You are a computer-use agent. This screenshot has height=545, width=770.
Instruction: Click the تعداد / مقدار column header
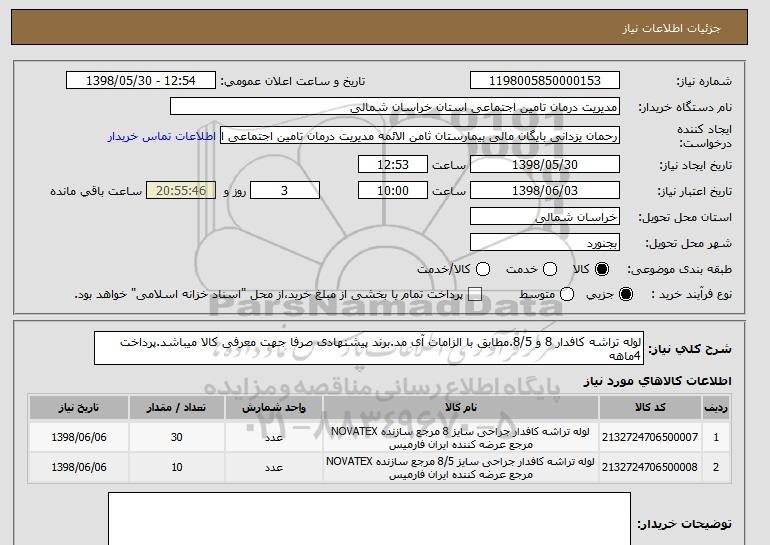click(x=177, y=408)
